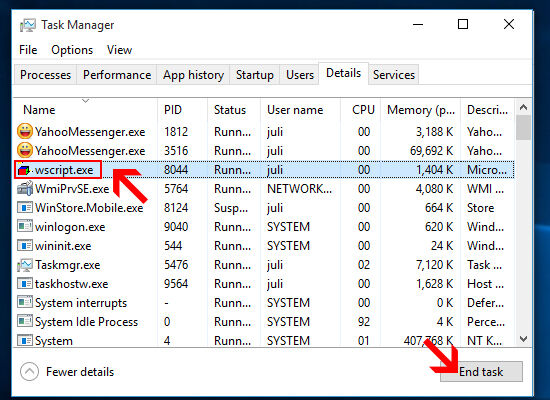This screenshot has height=400, width=550.
Task: Sort by the CPU column header
Action: click(360, 109)
